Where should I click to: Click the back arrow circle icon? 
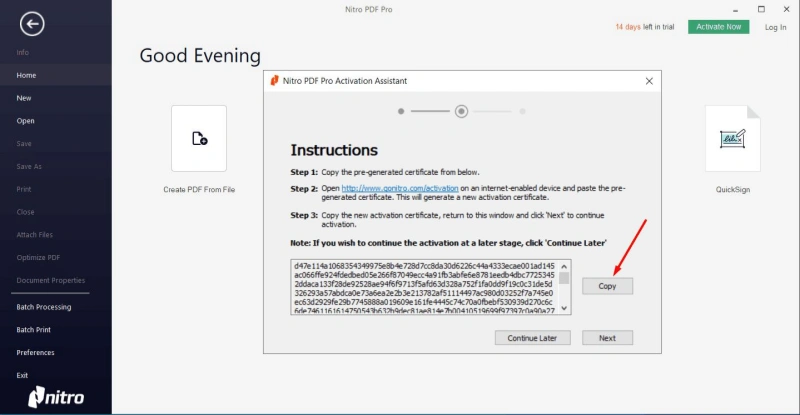(33, 23)
